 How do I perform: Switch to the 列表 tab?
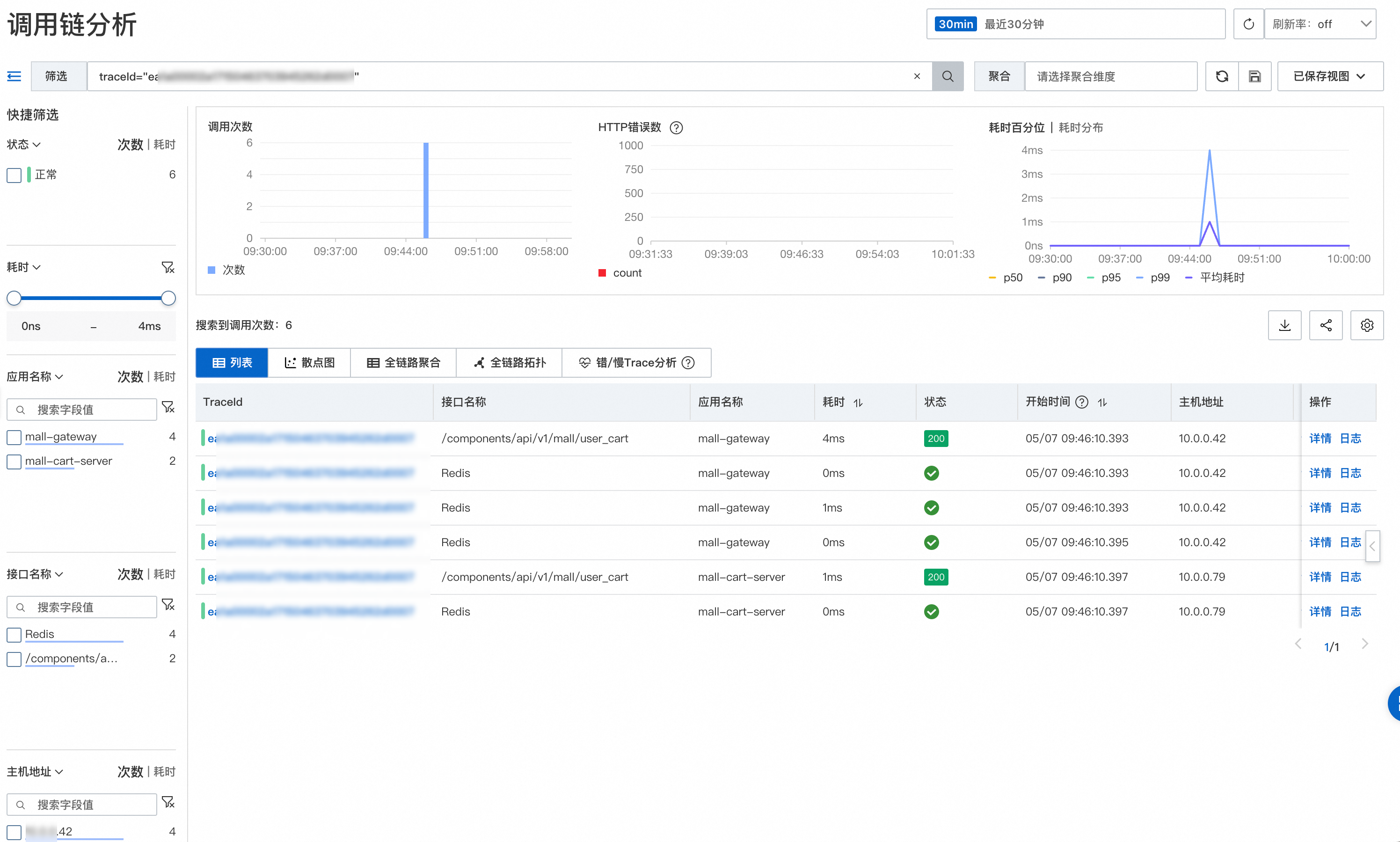(232, 363)
